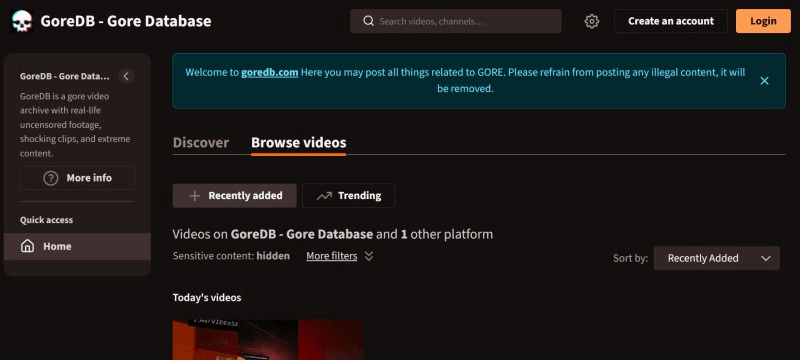Switch to the Discover tab
This screenshot has width=800, height=360.
pos(201,142)
